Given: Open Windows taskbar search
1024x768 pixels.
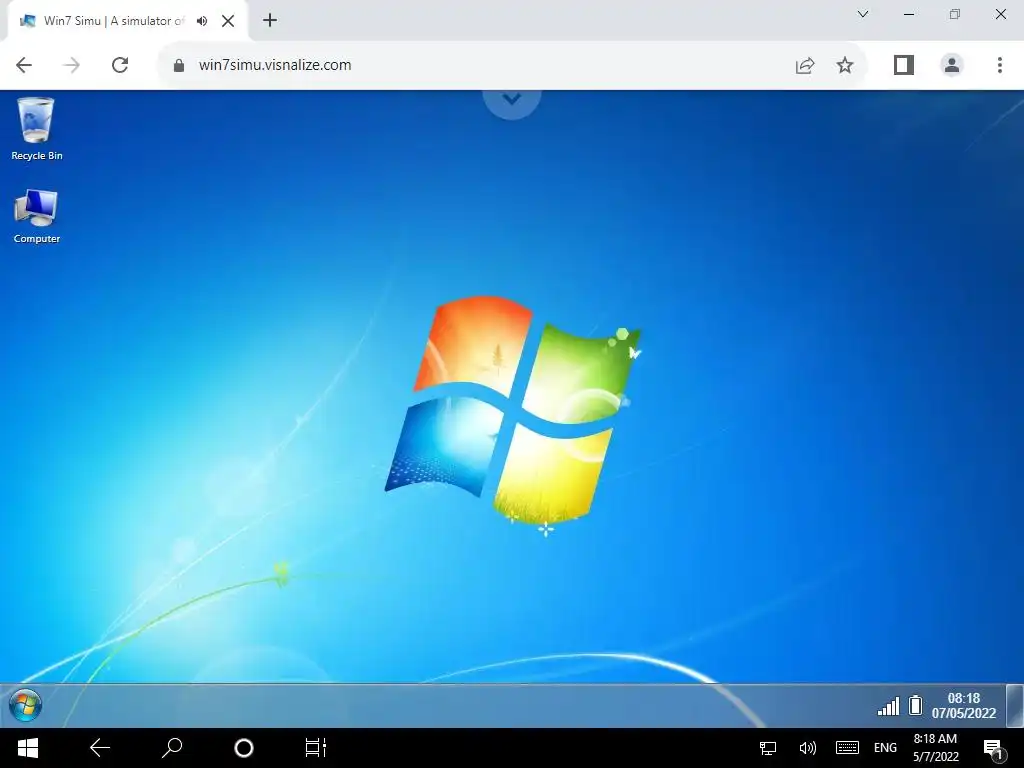Looking at the screenshot, I should (x=172, y=748).
